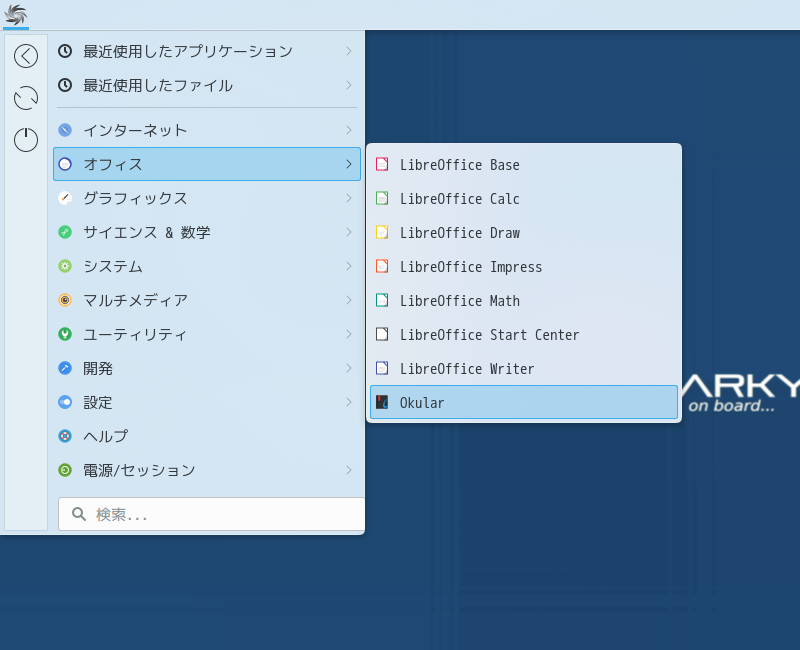Click the circular arrows restart icon
The image size is (800, 650).
(26, 98)
